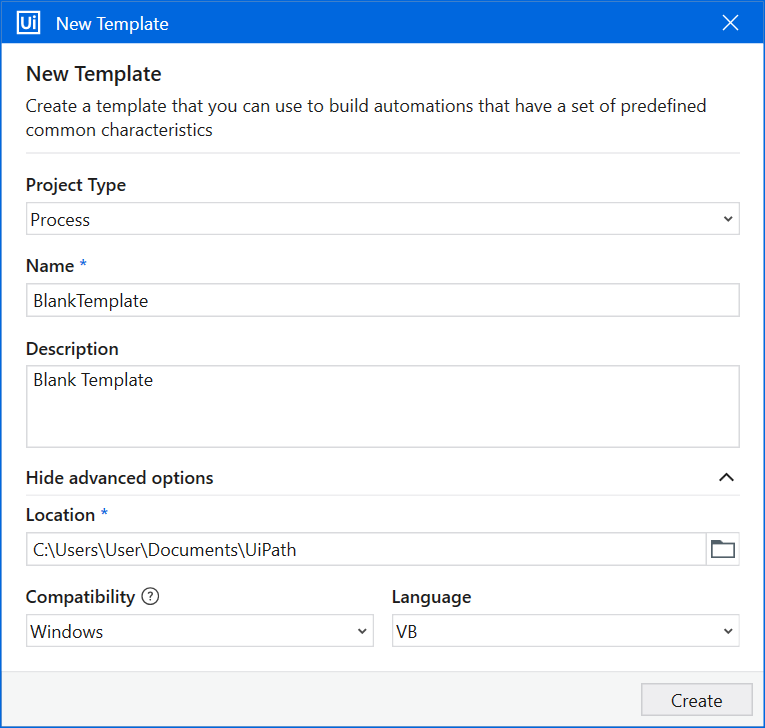
Task: Browse for folder next to Location field
Action: 722,549
